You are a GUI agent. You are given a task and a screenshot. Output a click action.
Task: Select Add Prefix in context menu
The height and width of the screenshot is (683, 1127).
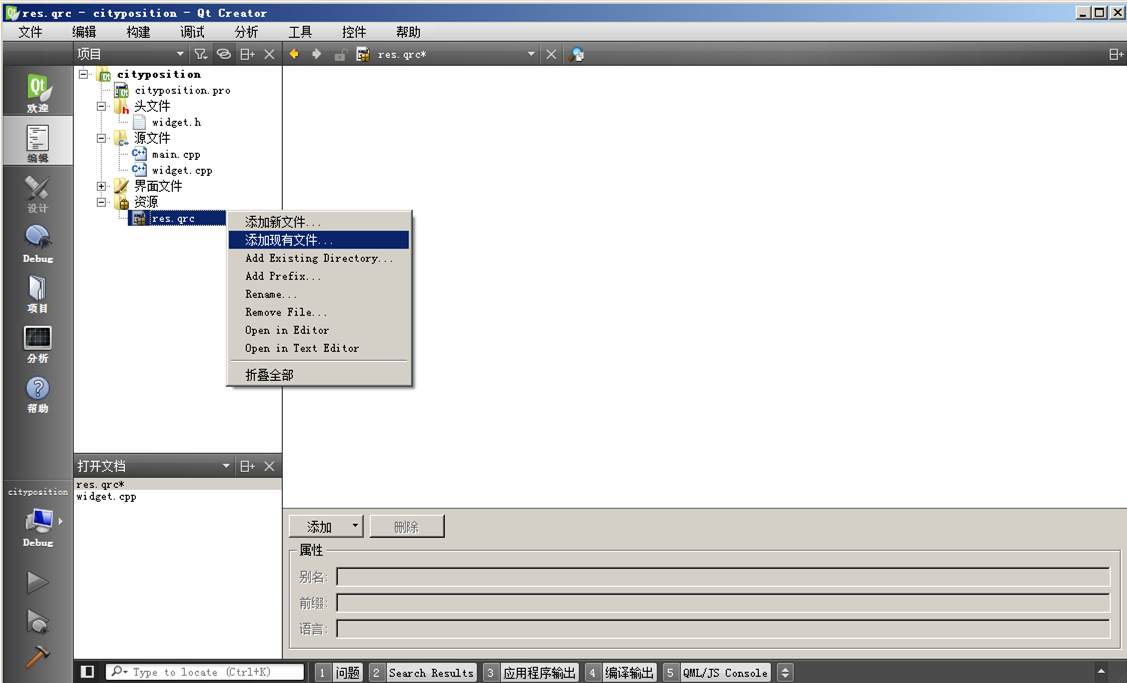click(319, 276)
